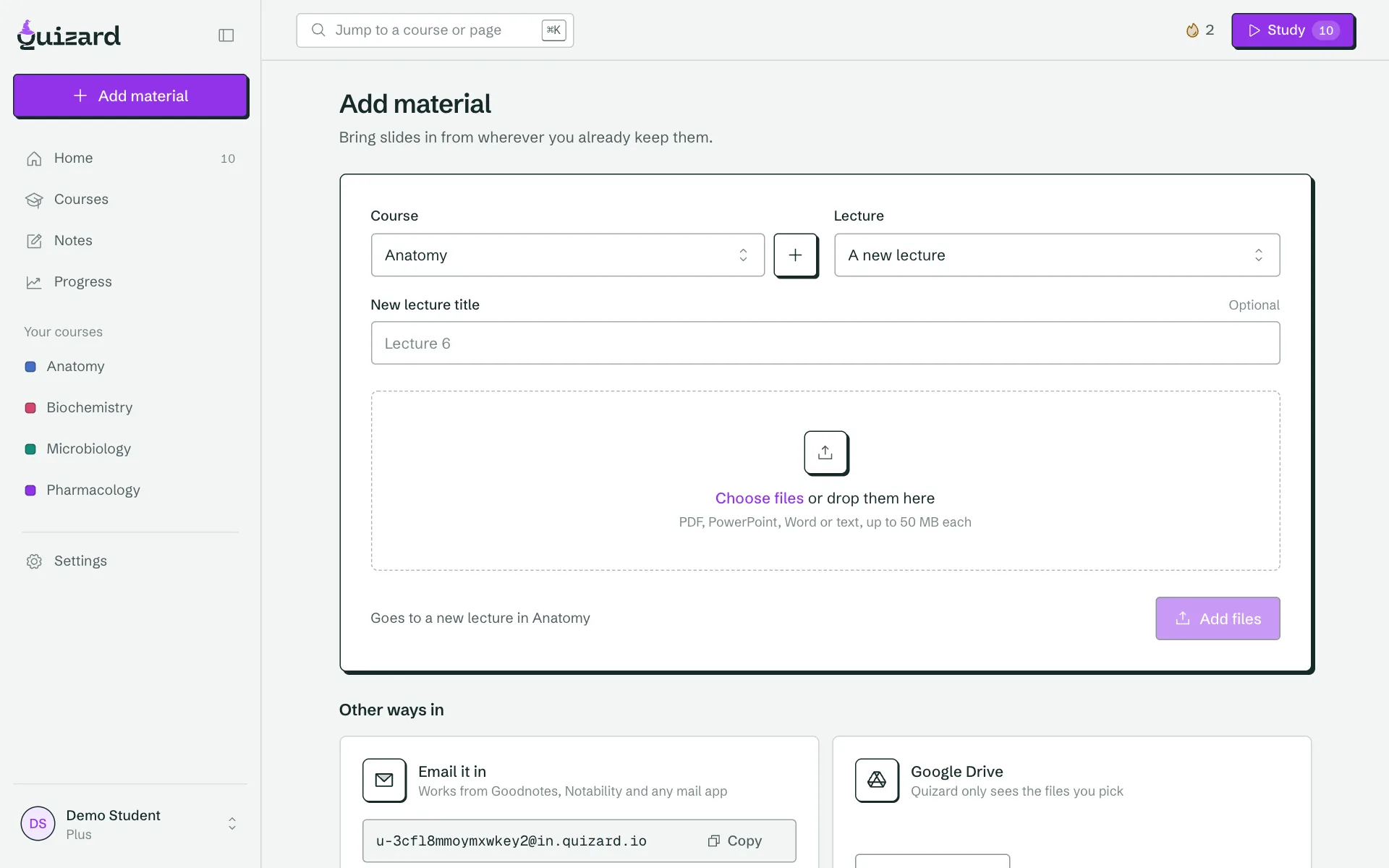Click the Email it in envelope icon

[384, 780]
